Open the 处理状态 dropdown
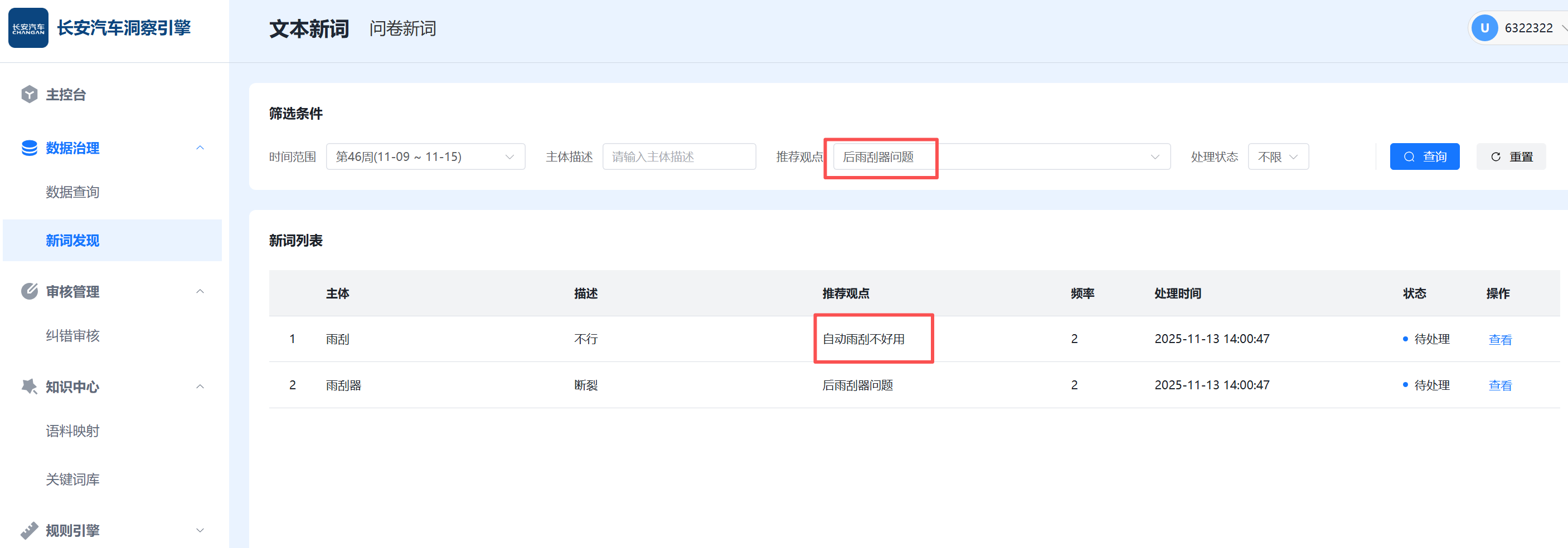Viewport: 1568px width, 548px height. pos(1278,157)
